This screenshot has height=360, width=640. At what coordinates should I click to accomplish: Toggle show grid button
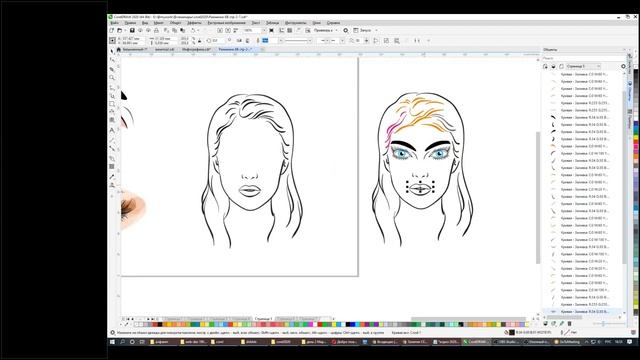pyautogui.click(x=290, y=30)
